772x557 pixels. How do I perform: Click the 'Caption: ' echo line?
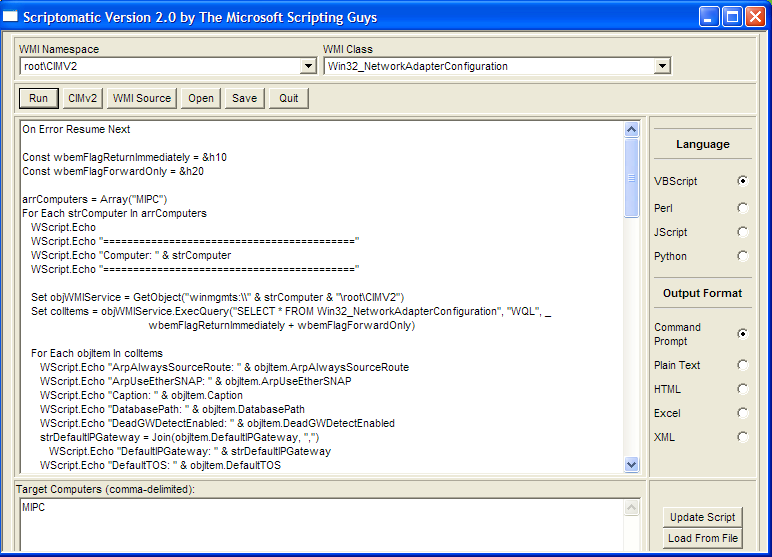(141, 395)
